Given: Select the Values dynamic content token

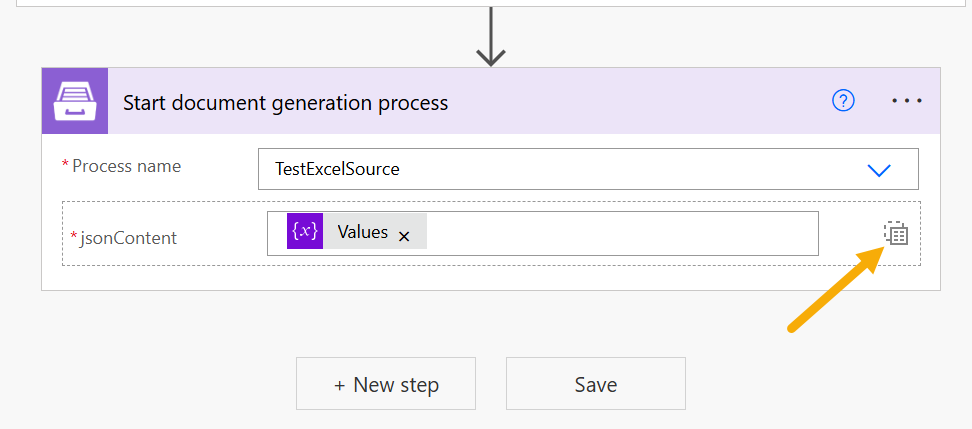Looking at the screenshot, I should pos(362,232).
